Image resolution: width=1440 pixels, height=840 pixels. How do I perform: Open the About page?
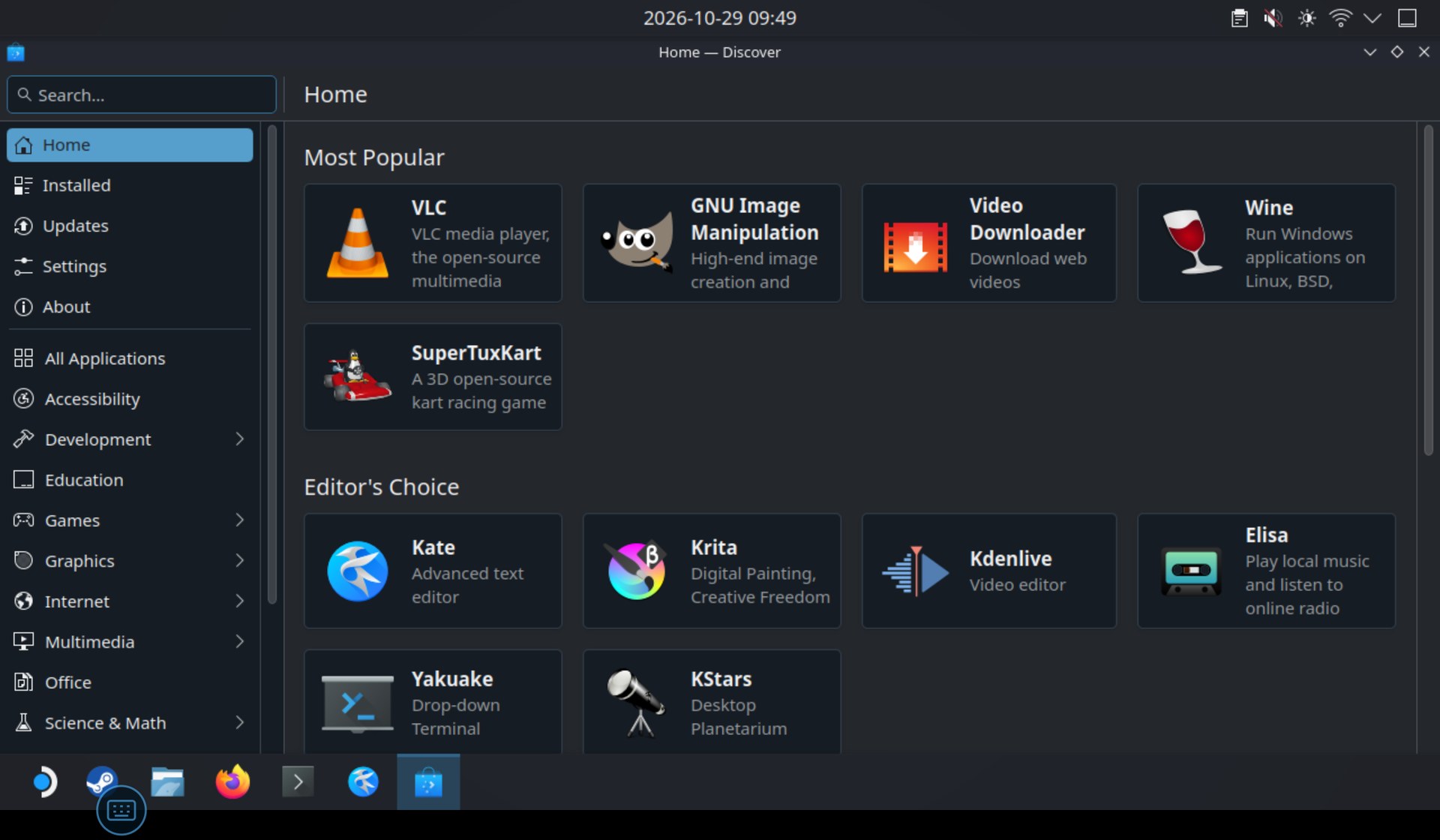(x=129, y=307)
